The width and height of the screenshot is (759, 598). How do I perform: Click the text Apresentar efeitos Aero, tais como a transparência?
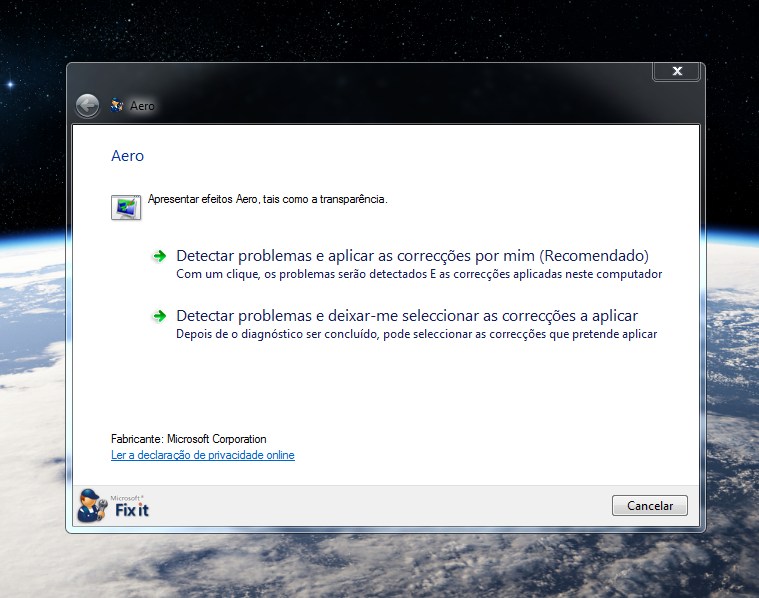[x=268, y=199]
